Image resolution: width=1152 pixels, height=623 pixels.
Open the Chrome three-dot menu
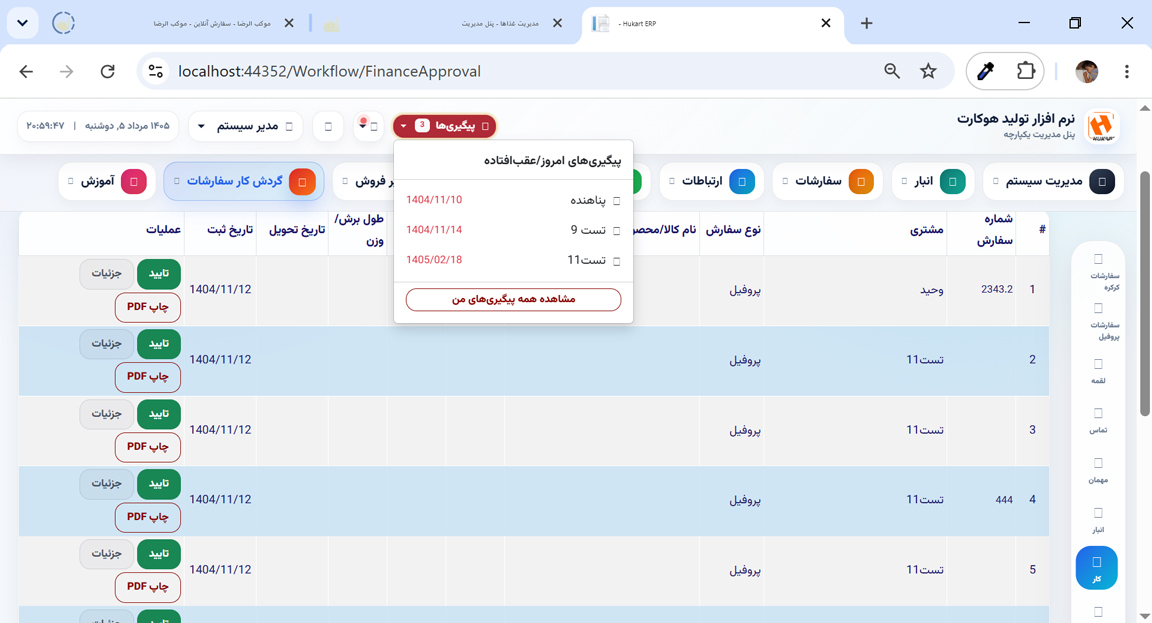(x=1126, y=71)
